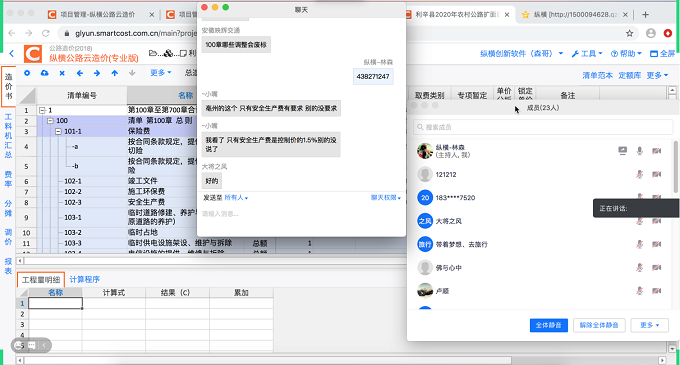
Task: Open 更多 dropdown in left toolbar
Action: tap(160, 73)
